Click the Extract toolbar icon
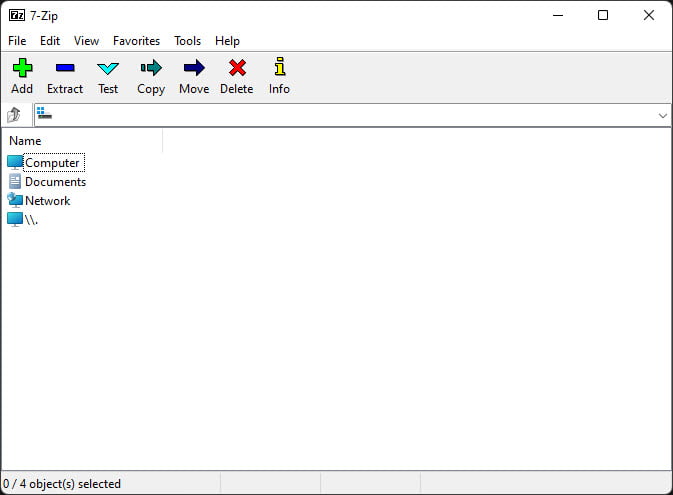This screenshot has height=495, width=673. 65,68
